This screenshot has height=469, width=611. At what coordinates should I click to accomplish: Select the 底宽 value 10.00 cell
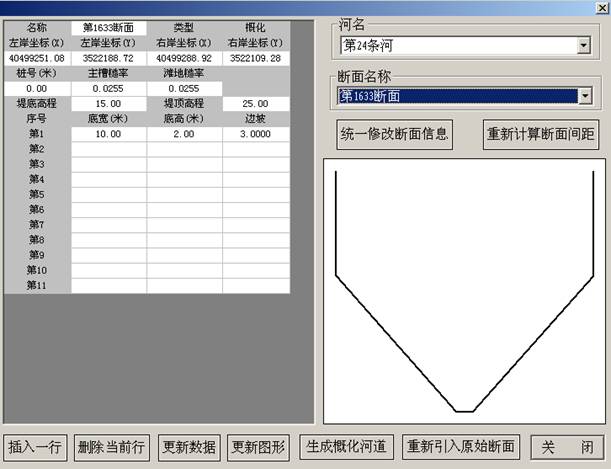[x=109, y=134]
